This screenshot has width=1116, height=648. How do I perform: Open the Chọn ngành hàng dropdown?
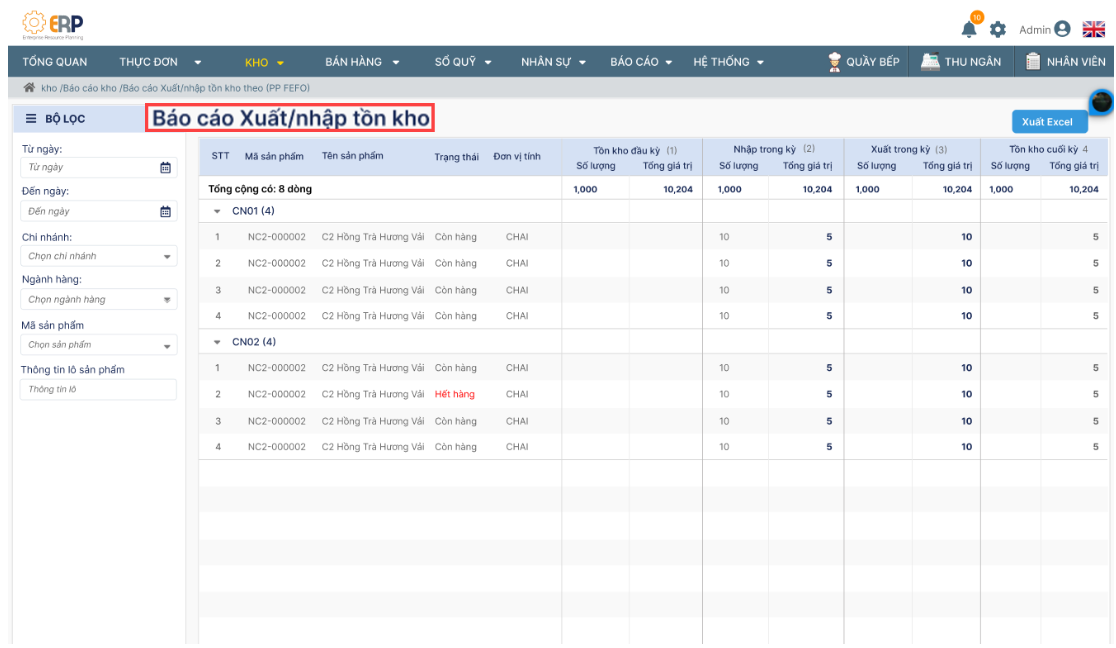(x=98, y=299)
